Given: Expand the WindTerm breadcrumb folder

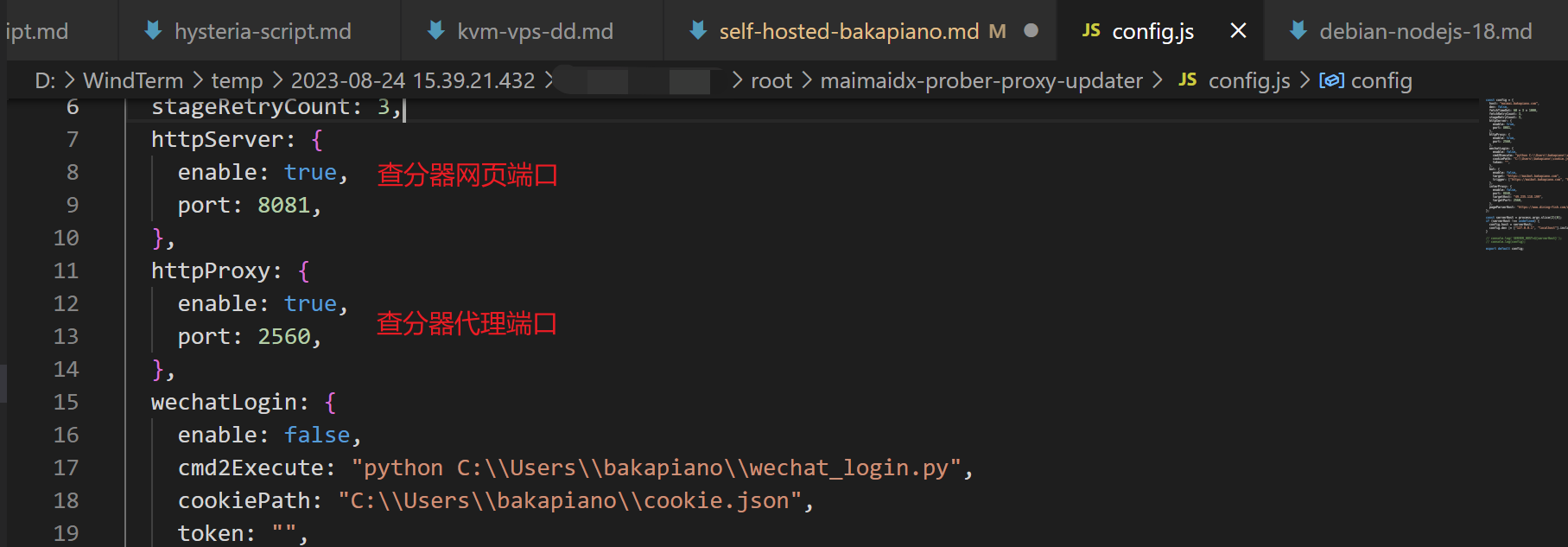Looking at the screenshot, I should tap(133, 80).
